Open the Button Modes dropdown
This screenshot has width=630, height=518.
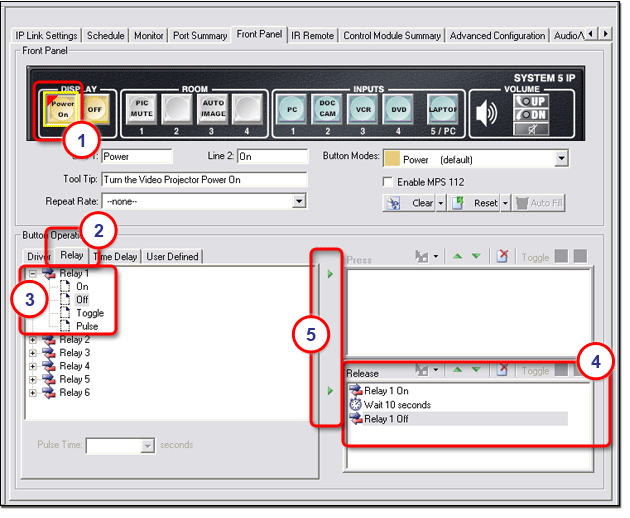tap(561, 158)
